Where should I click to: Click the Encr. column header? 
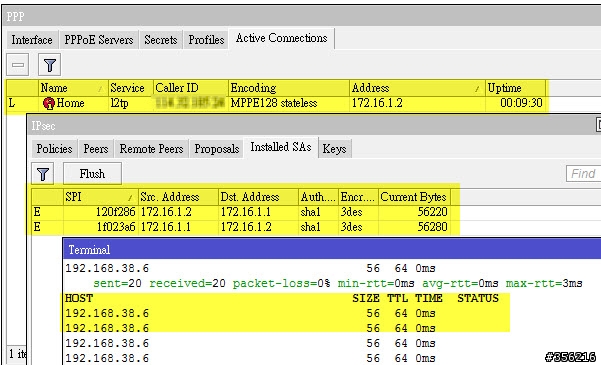[x=358, y=197]
